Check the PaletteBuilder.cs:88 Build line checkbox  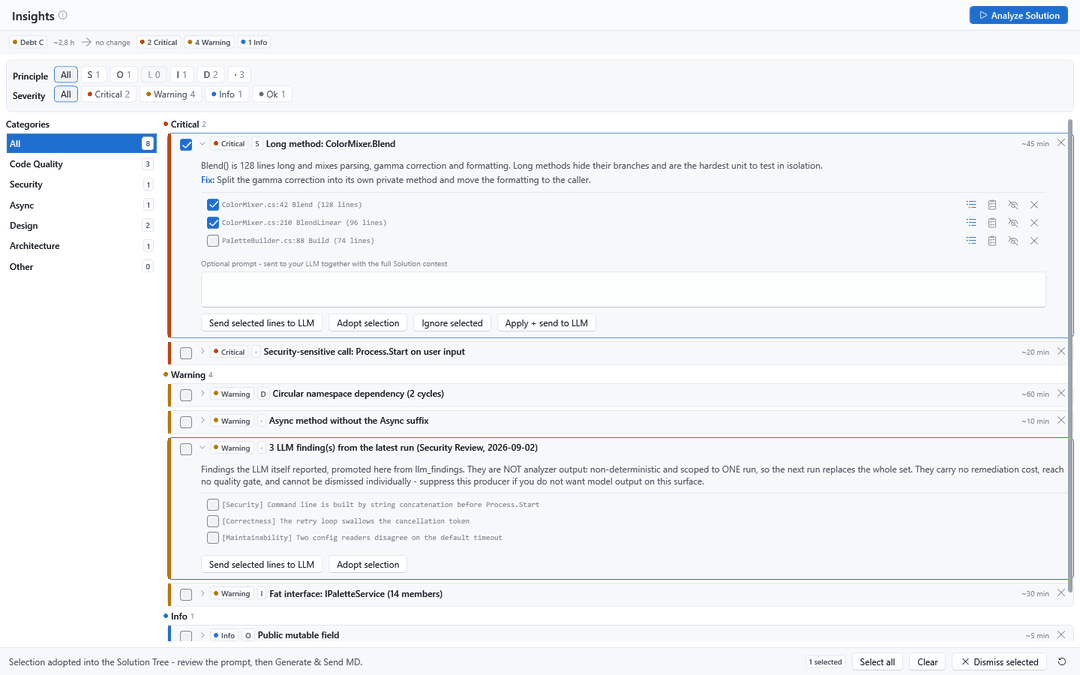click(213, 240)
